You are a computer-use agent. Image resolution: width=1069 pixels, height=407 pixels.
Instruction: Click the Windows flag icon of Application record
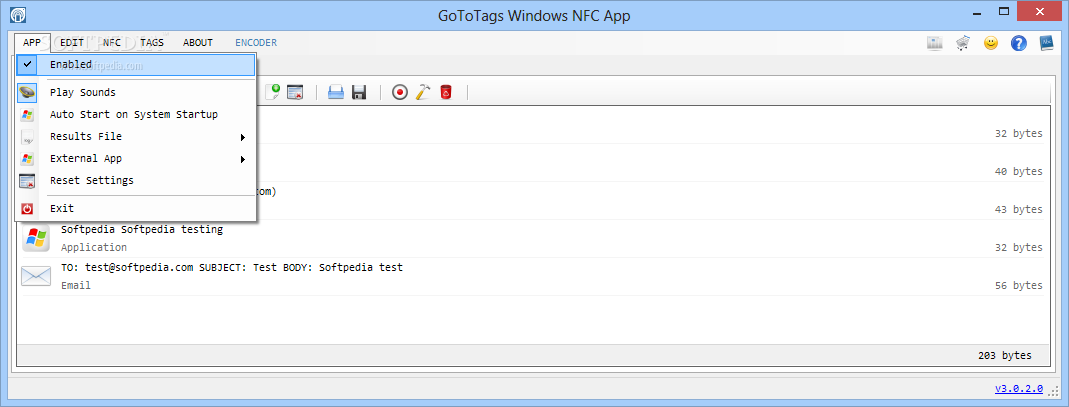pyautogui.click(x=35, y=238)
